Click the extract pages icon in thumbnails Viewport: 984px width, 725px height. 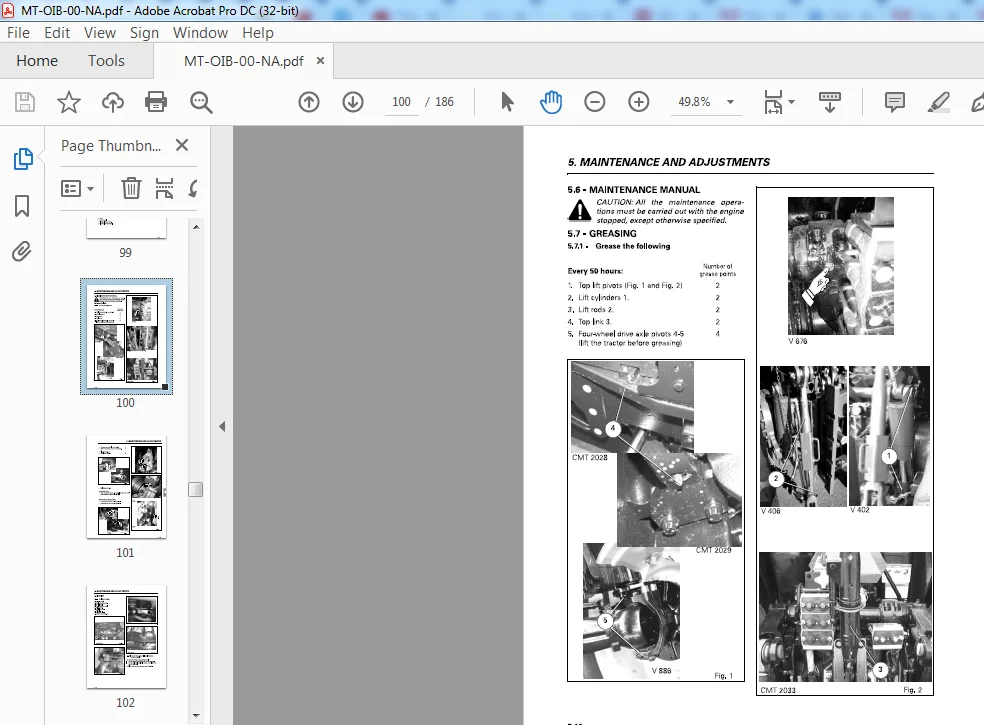[164, 188]
